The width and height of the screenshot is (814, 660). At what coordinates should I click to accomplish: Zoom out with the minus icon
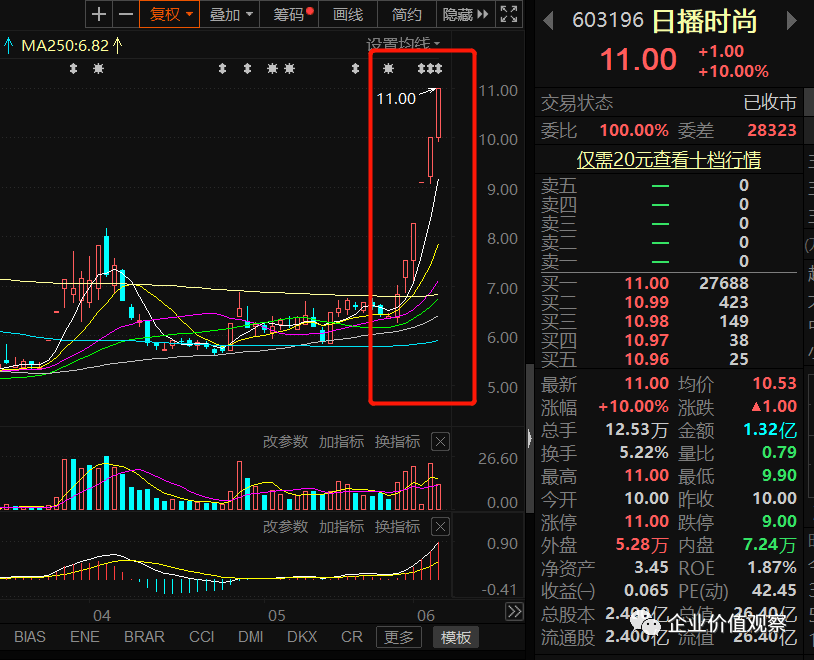click(127, 15)
